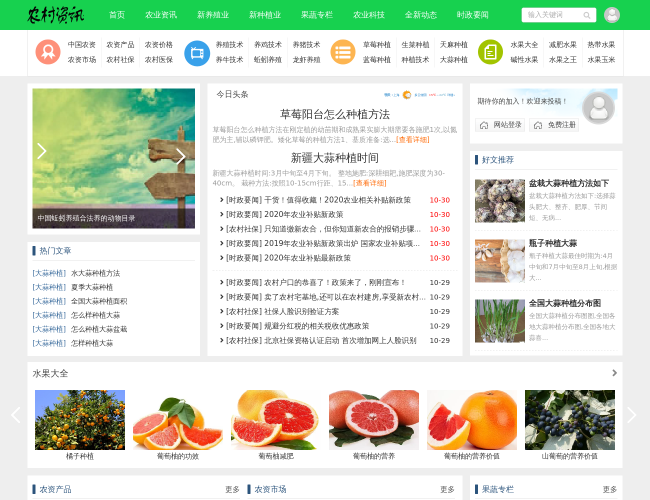Click the pink ribbon category icon

point(48,52)
